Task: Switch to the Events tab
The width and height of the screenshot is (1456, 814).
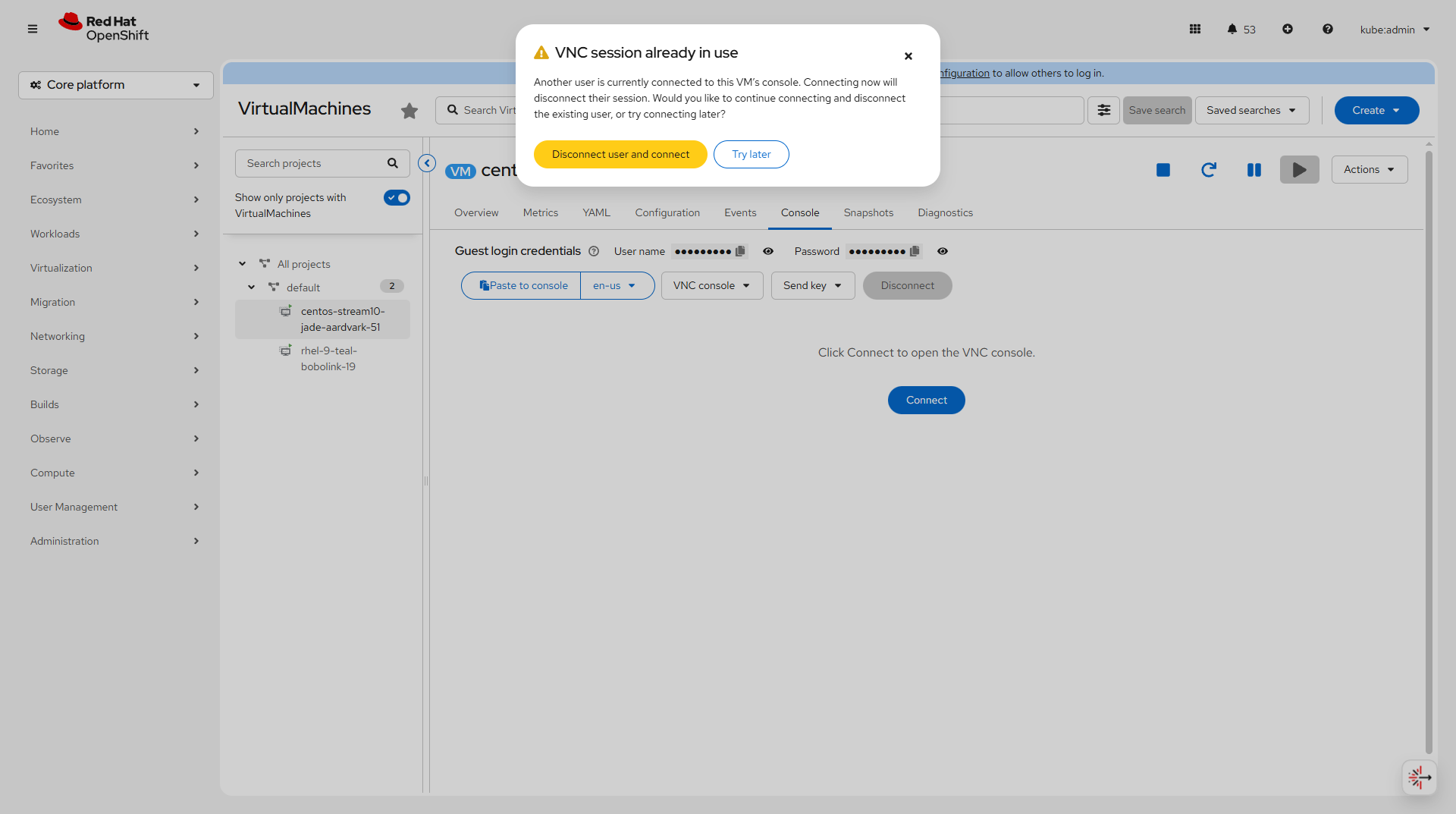Action: [x=740, y=212]
